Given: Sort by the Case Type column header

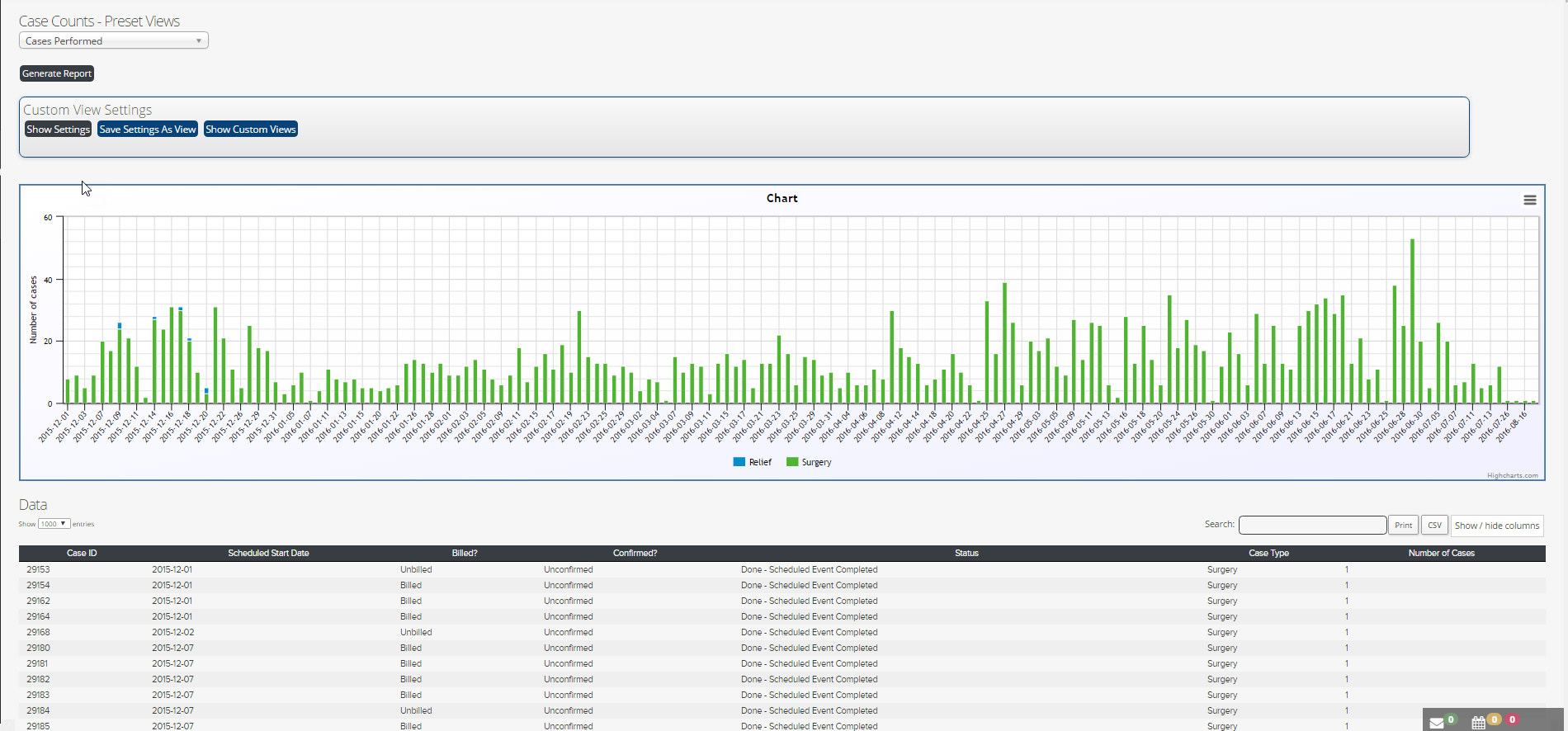Looking at the screenshot, I should pos(1268,553).
